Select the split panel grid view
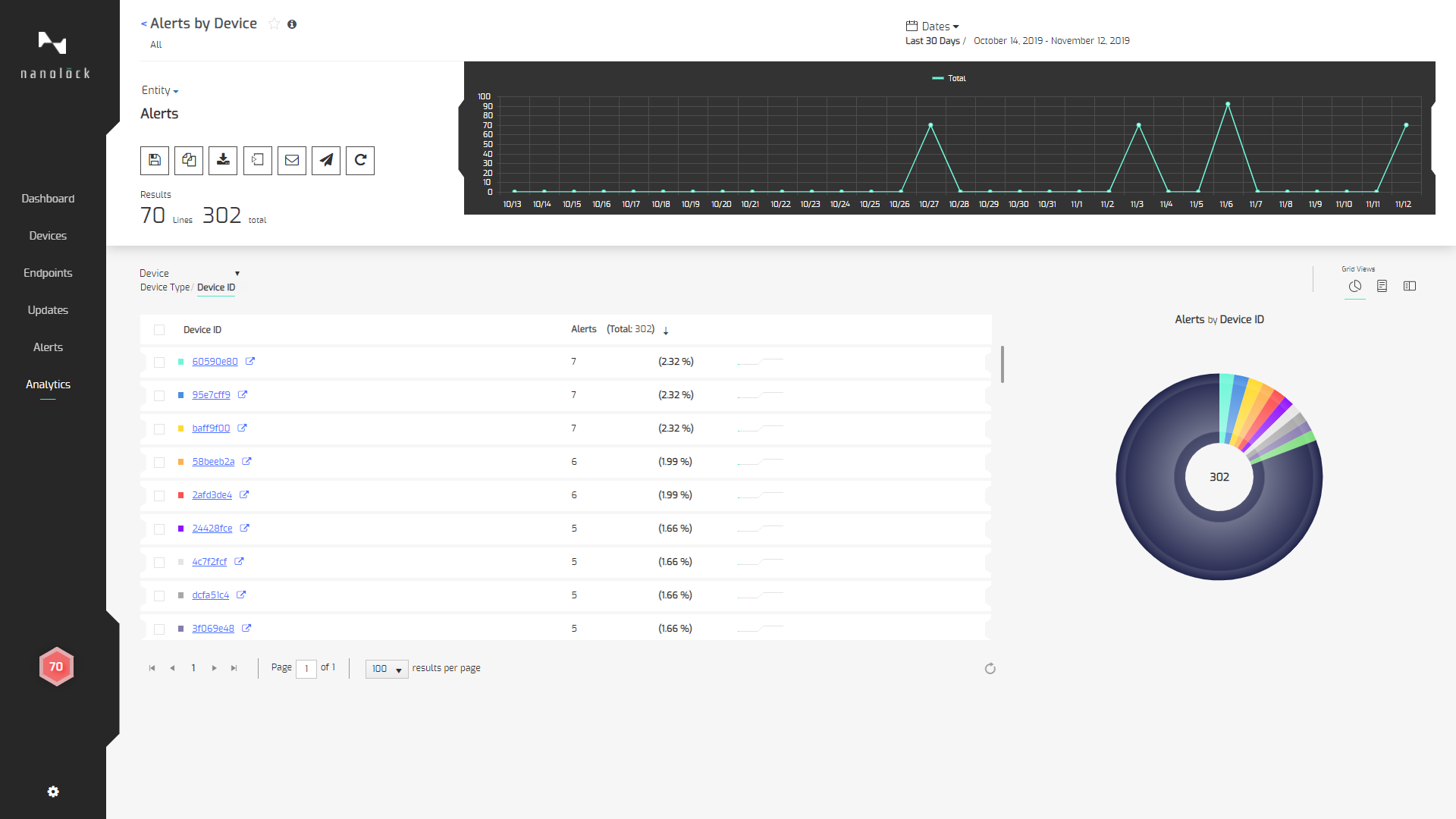1456x819 pixels. (x=1410, y=286)
